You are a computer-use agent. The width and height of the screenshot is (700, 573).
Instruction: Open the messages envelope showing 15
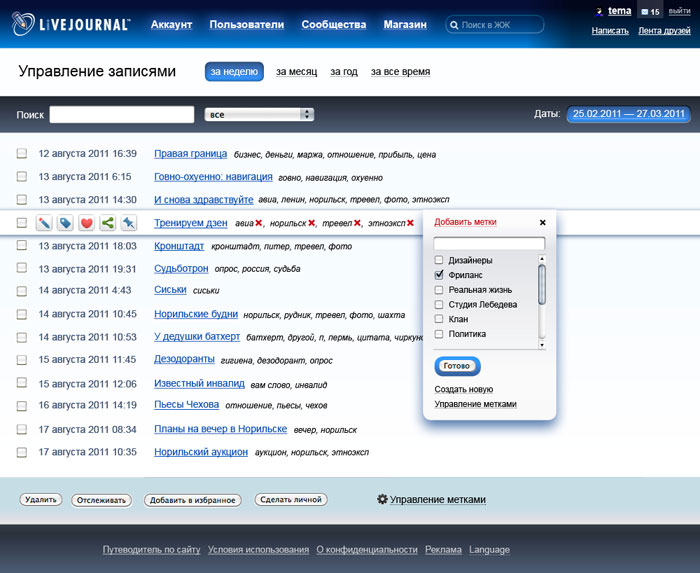pos(650,12)
